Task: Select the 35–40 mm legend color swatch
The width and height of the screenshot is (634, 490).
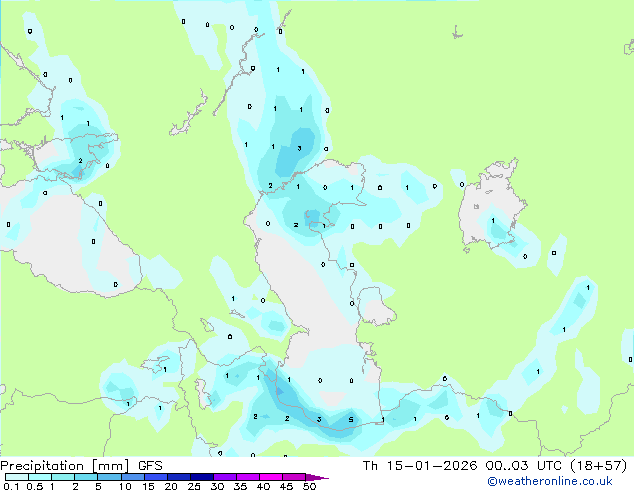Action: (248, 477)
